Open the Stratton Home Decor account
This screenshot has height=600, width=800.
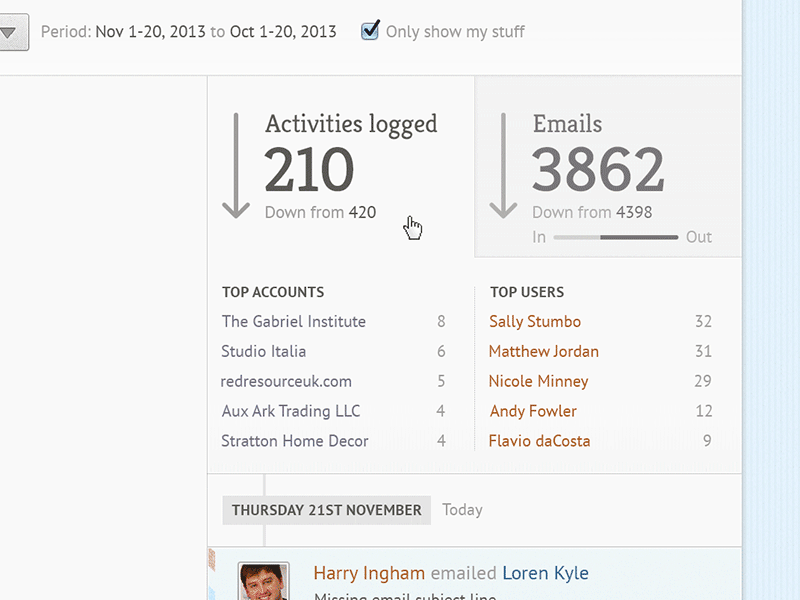click(294, 441)
